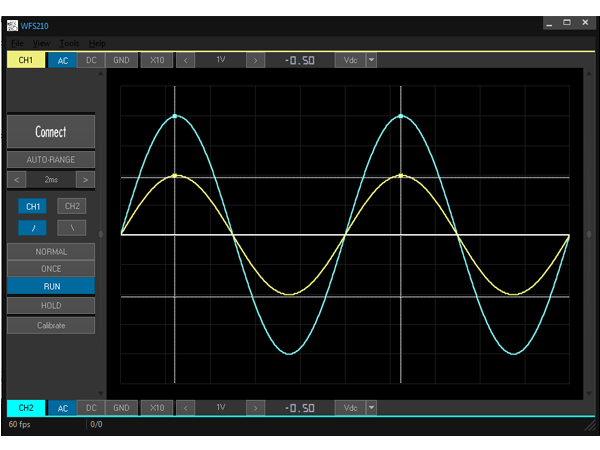Open the View menu
This screenshot has height=450, width=600.
[41, 43]
